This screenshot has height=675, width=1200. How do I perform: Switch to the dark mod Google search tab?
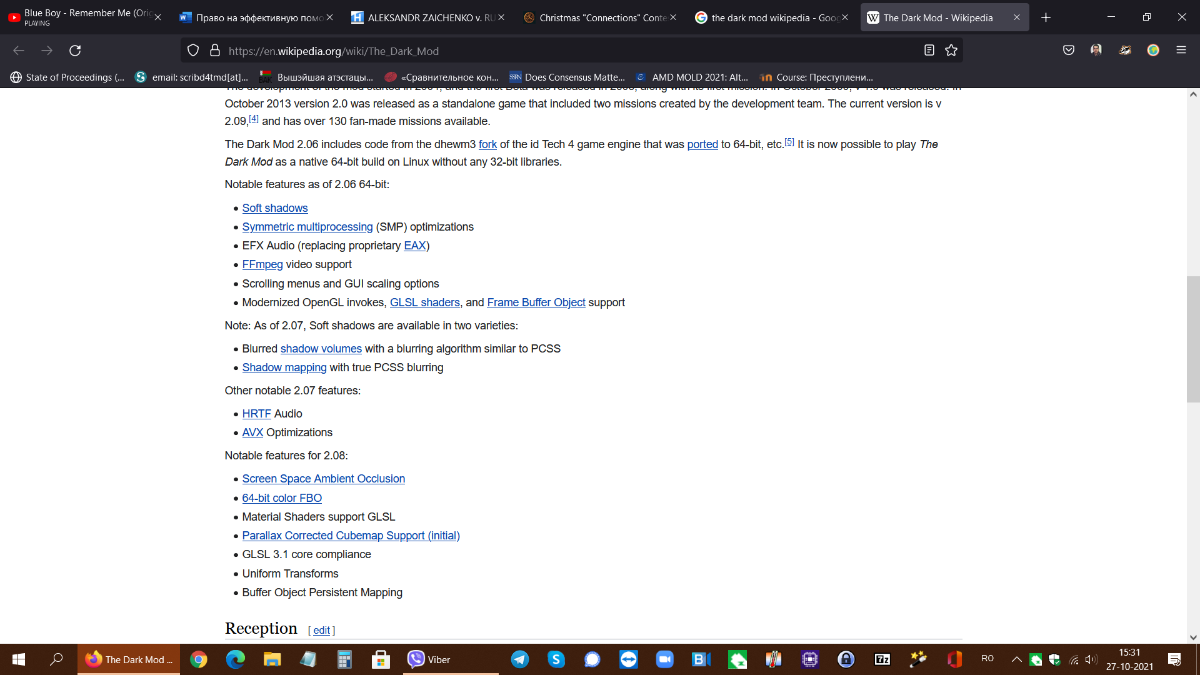pyautogui.click(x=772, y=17)
